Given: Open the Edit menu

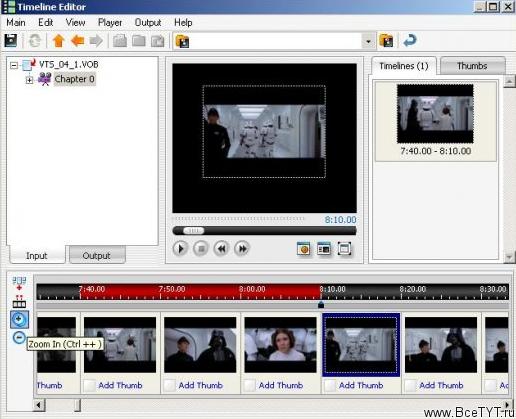Looking at the screenshot, I should [x=46, y=22].
